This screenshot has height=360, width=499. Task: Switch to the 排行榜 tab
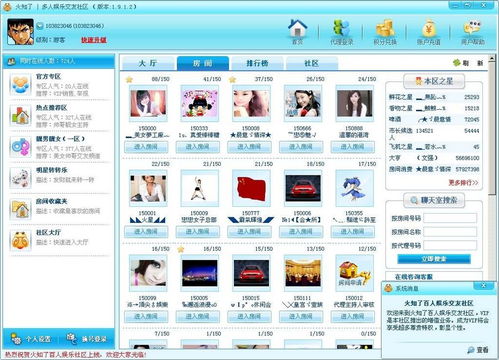[257, 63]
